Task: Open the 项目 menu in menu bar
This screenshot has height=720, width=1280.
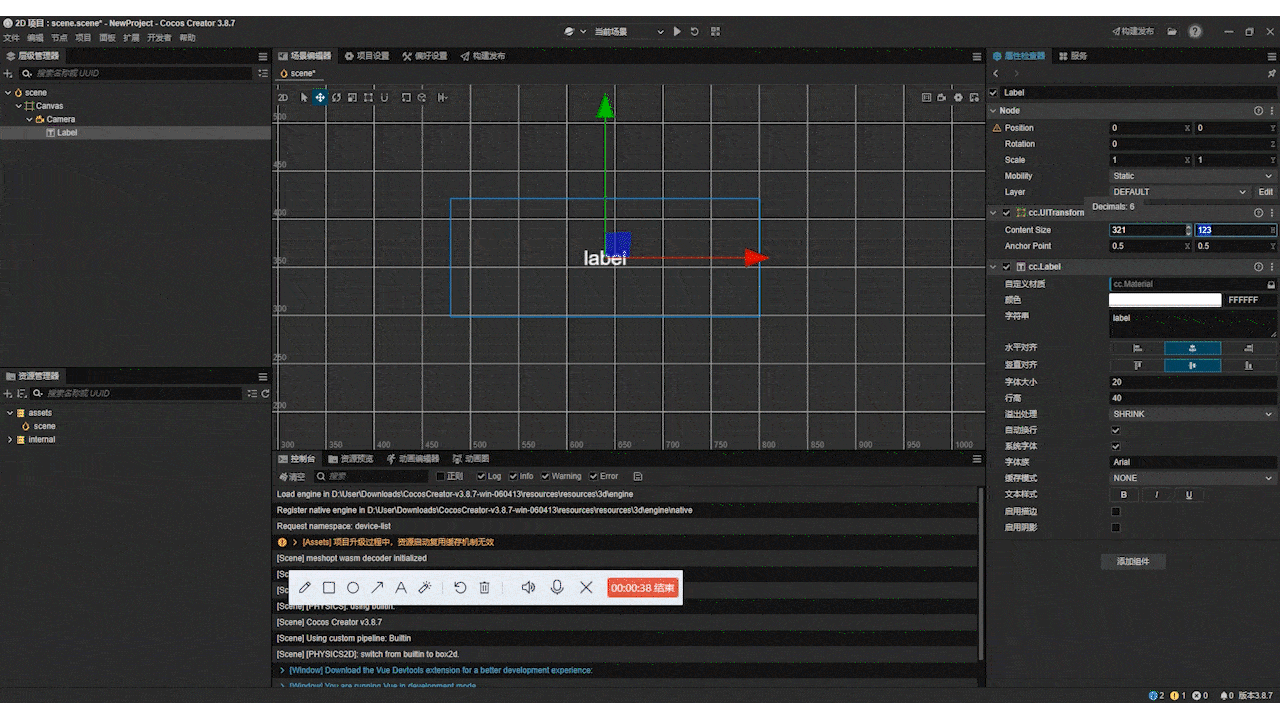Action: coord(83,38)
